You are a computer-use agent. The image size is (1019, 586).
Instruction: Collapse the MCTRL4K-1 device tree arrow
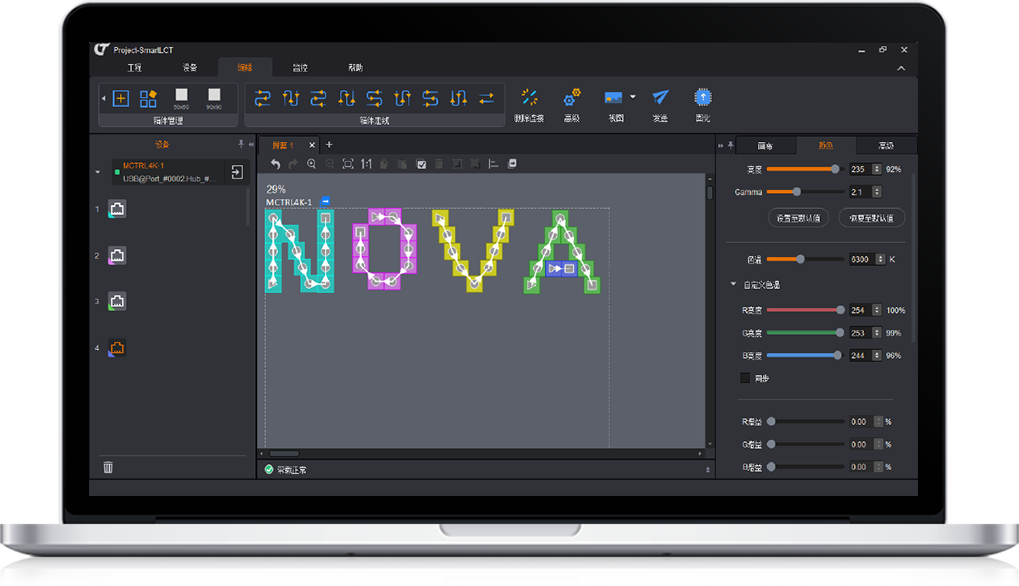98,172
